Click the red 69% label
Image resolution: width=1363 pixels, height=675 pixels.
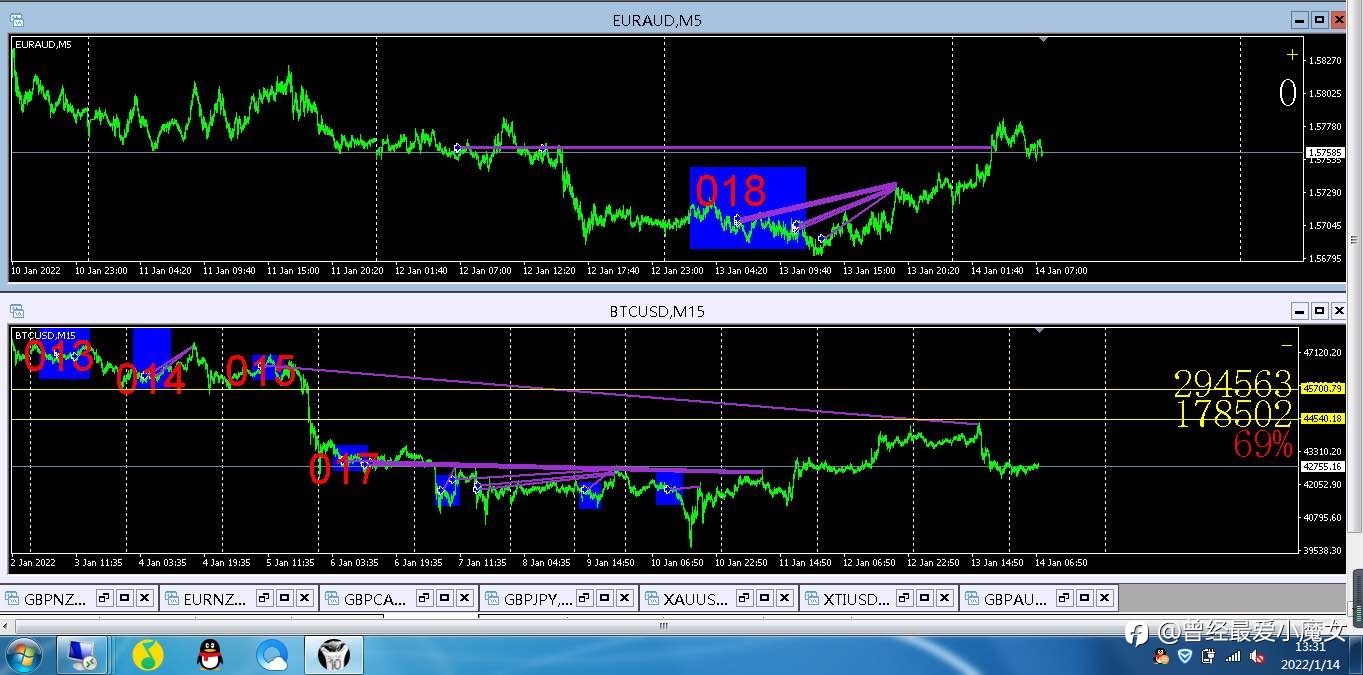1263,445
